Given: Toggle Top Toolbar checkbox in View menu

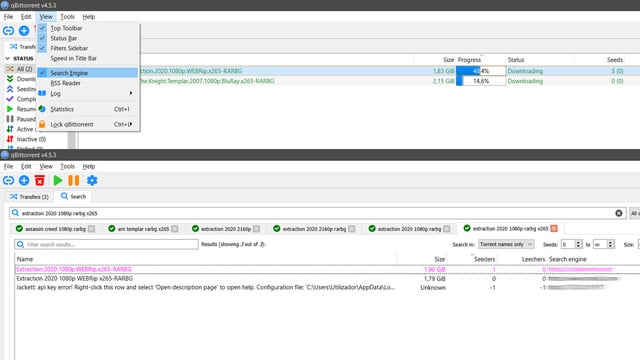Looking at the screenshot, I should click(x=42, y=28).
